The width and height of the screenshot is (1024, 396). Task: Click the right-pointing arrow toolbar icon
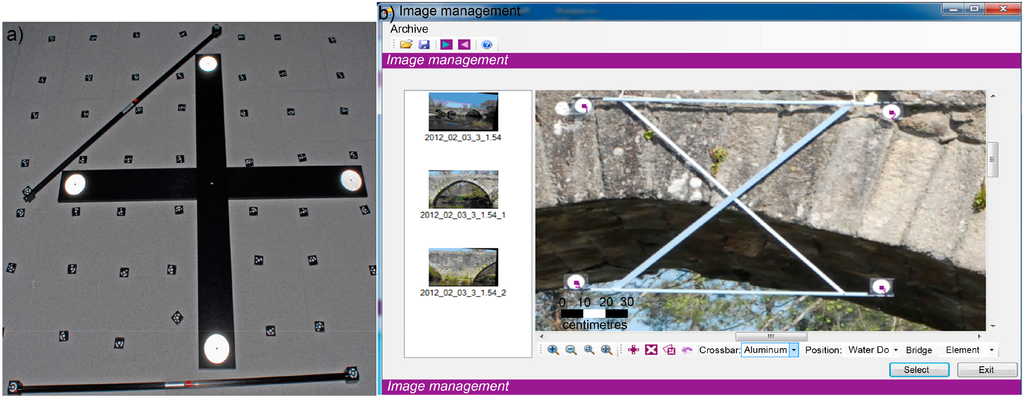446,44
